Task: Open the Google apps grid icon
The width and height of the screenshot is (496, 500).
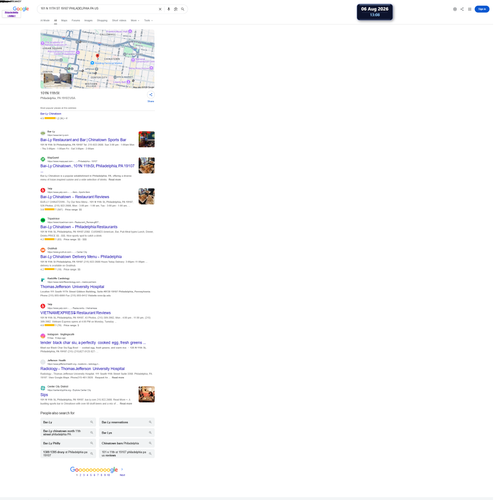Action: [469, 9]
